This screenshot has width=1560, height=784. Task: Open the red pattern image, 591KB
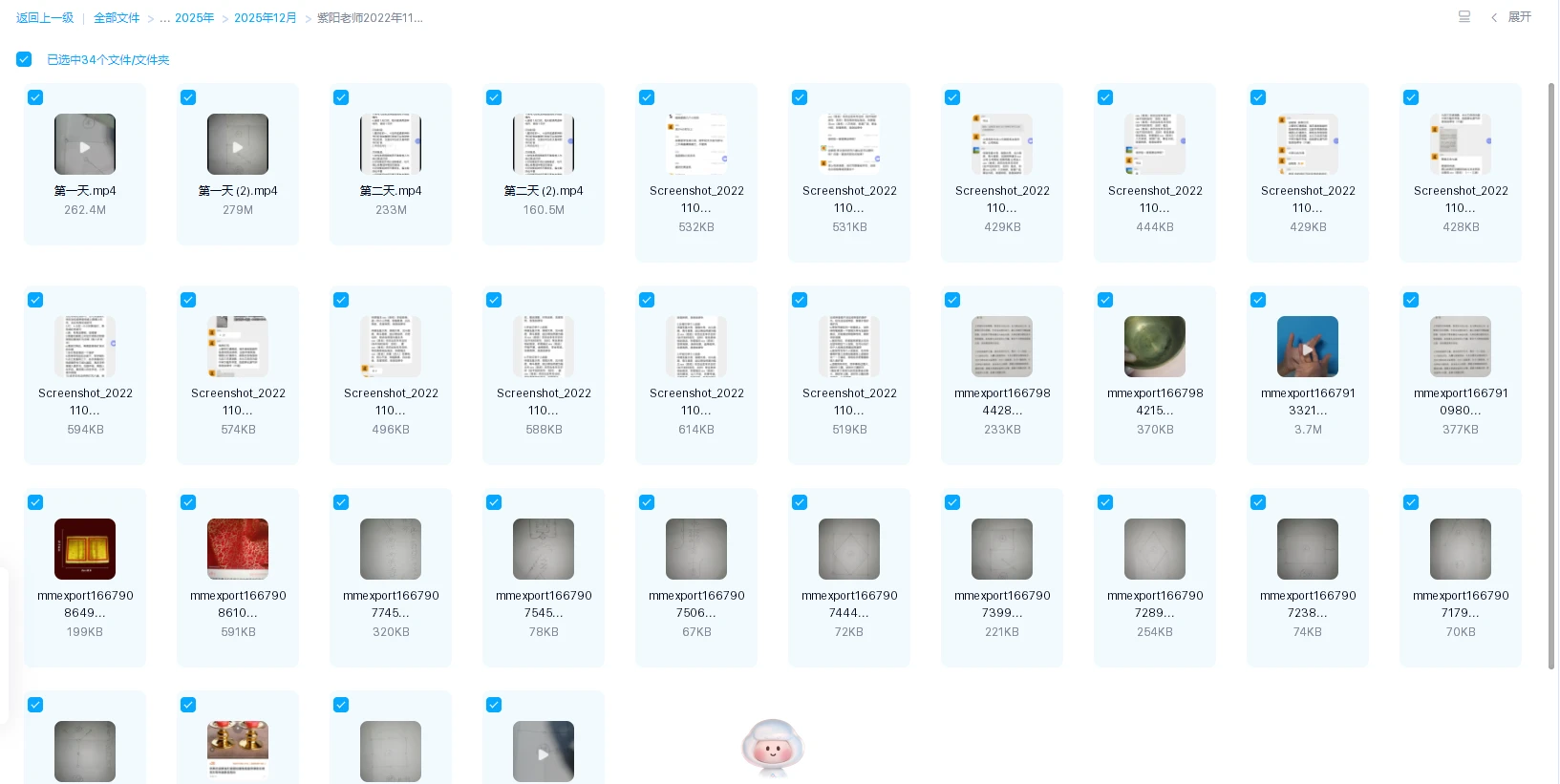click(x=238, y=549)
